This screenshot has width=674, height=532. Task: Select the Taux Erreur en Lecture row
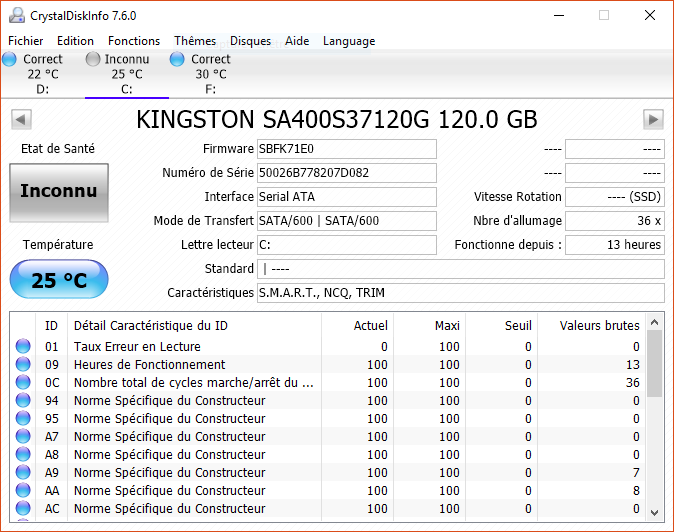(328, 346)
